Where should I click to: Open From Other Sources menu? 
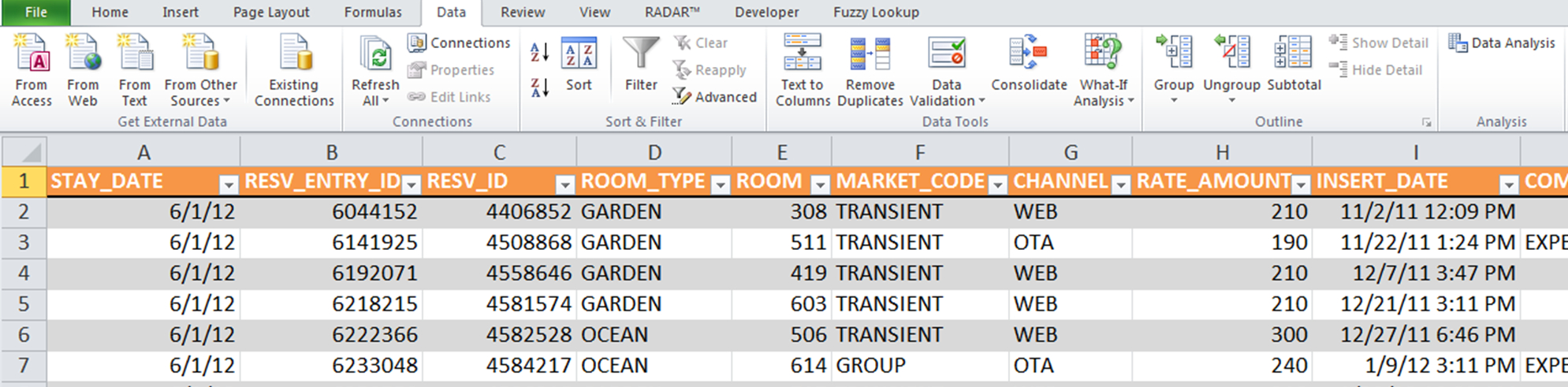click(200, 70)
